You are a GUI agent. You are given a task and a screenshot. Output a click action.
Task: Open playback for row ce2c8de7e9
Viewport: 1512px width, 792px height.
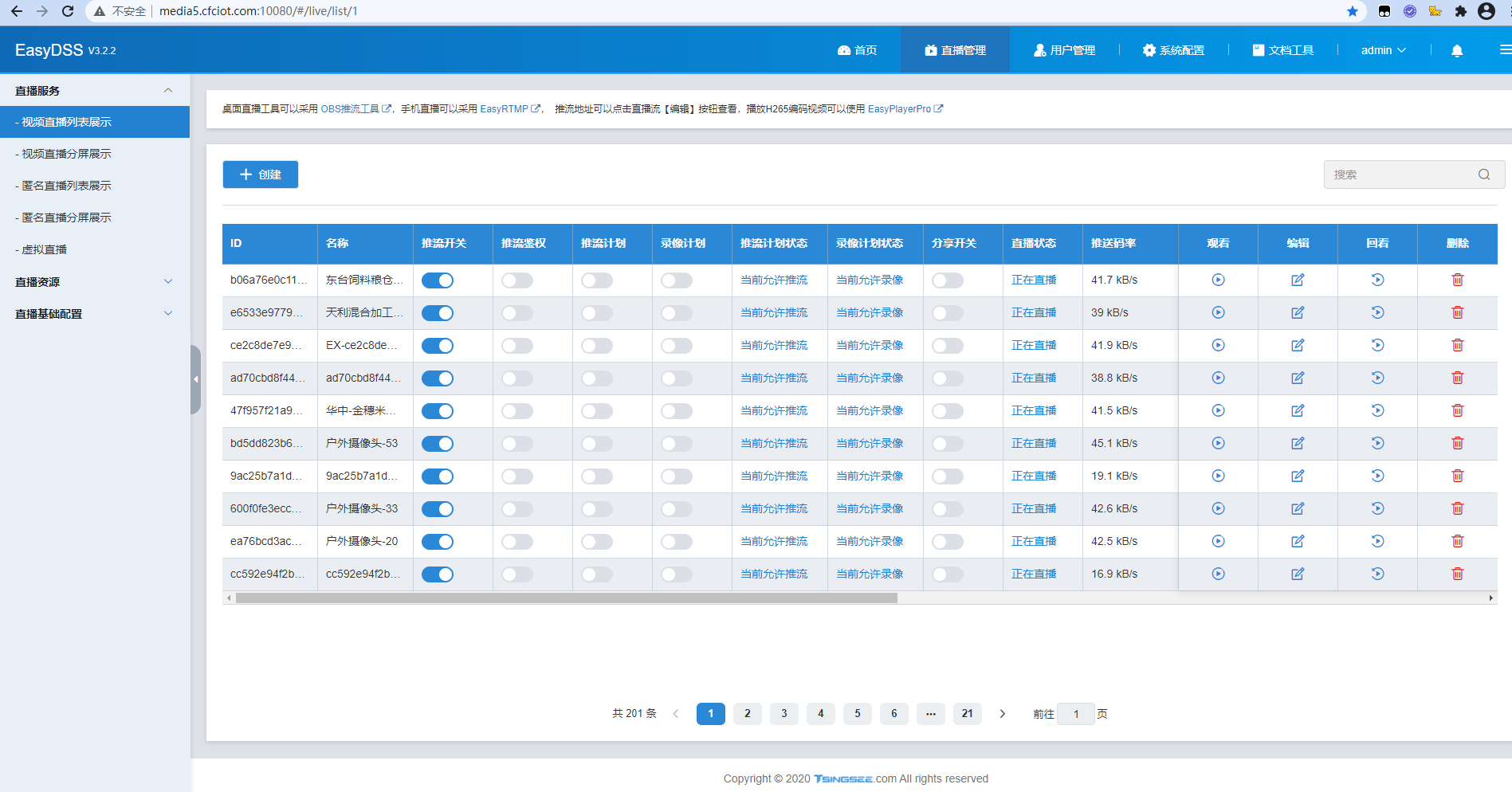pos(1377,345)
